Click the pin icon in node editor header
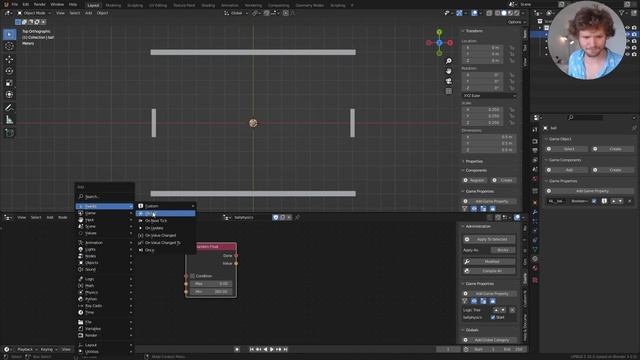Image resolution: width=640 pixels, height=360 pixels. (x=297, y=218)
